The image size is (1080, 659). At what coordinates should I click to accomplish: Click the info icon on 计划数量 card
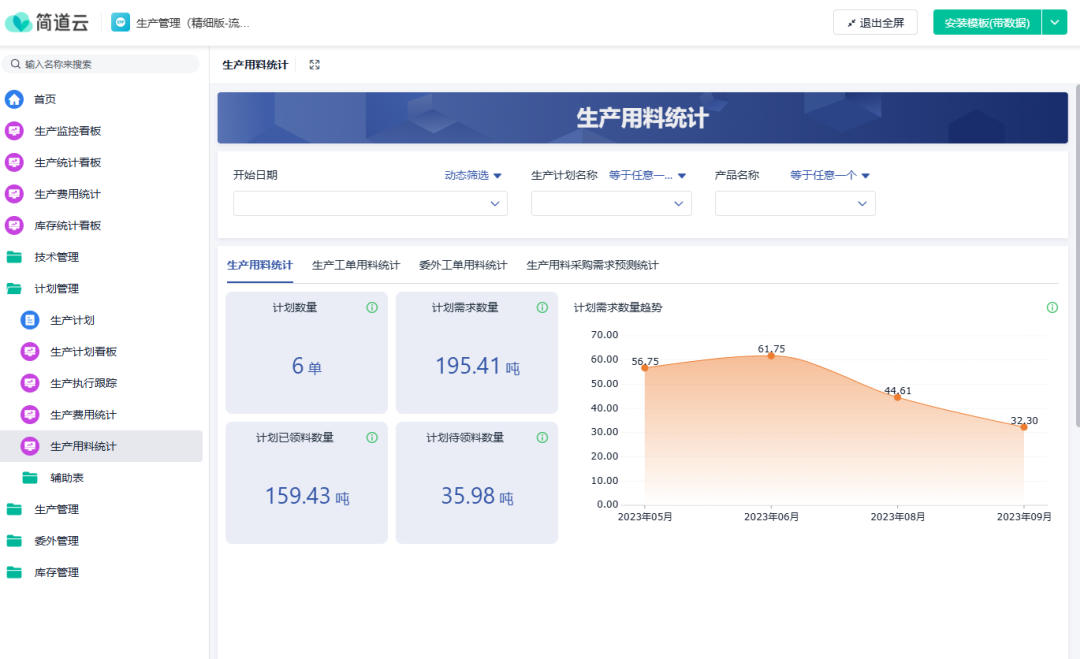372,308
